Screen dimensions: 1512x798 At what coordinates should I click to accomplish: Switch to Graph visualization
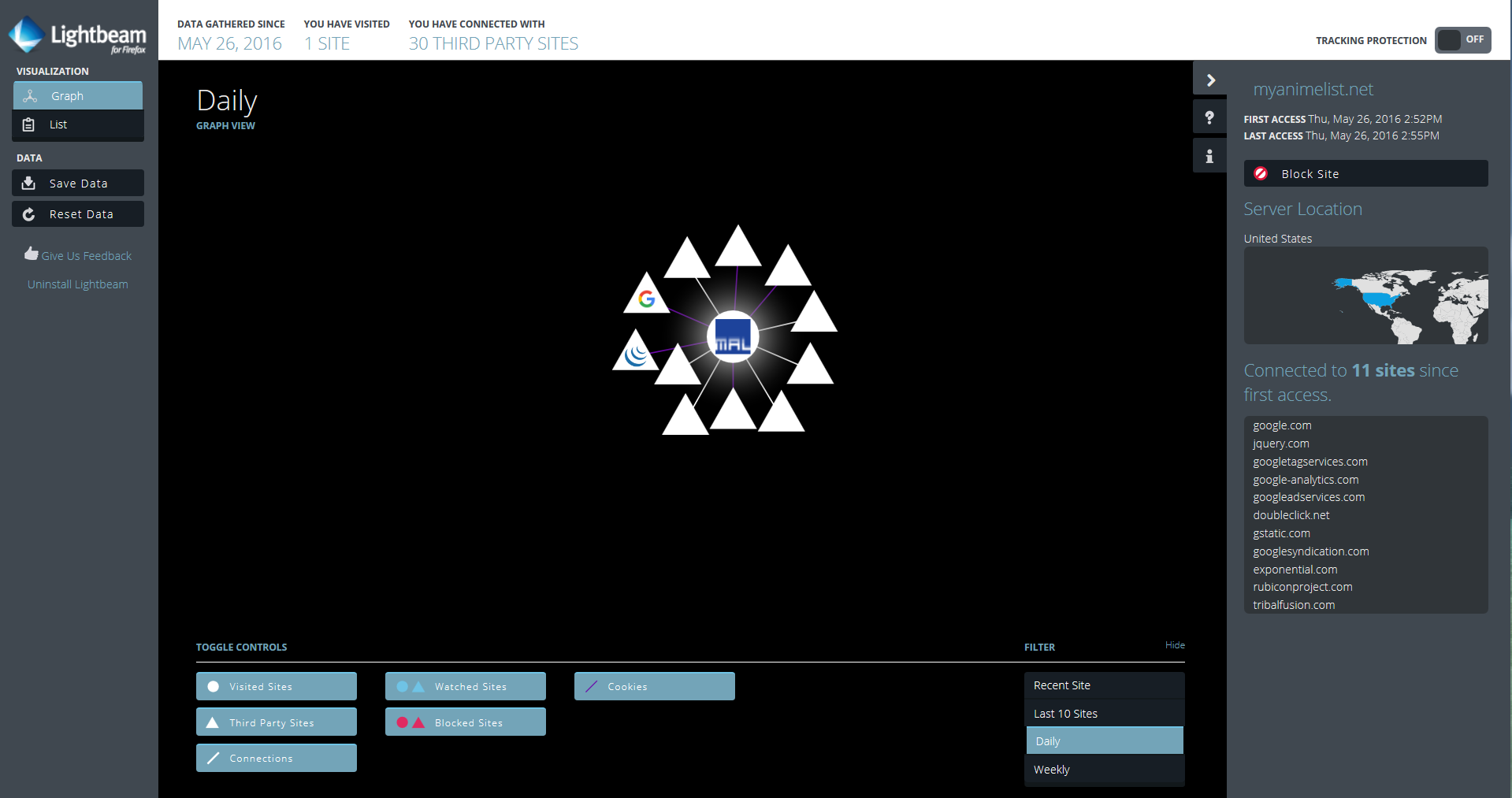(77, 96)
